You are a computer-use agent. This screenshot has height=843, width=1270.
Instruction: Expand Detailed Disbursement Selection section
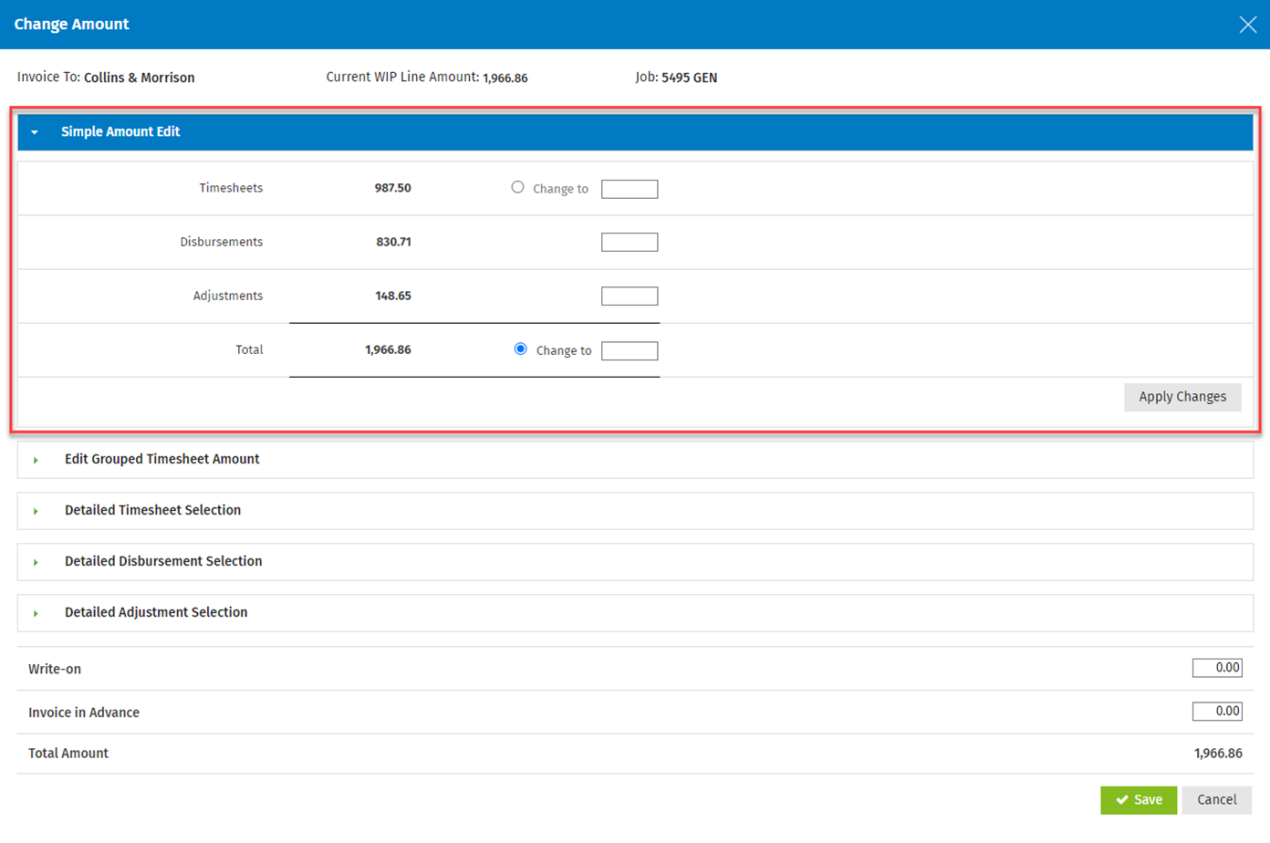coord(635,561)
